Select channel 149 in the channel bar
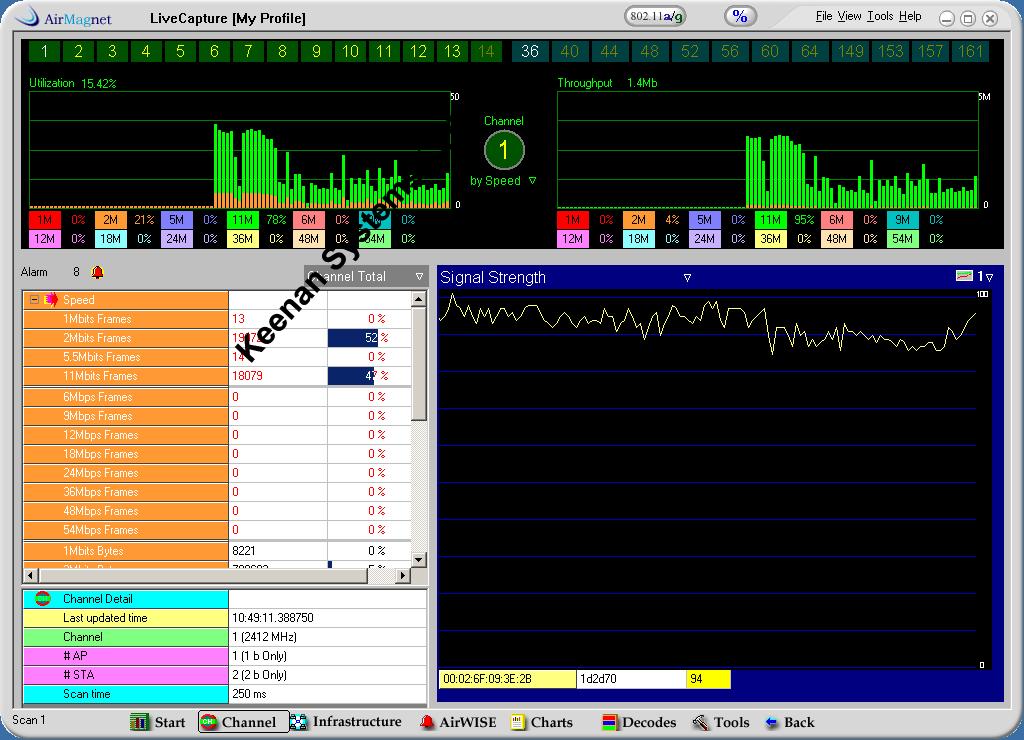 click(850, 51)
